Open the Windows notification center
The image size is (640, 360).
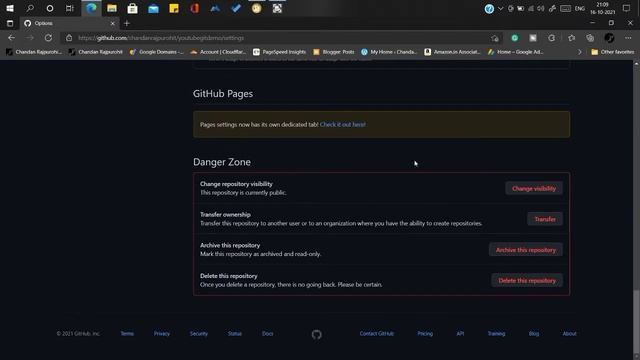pyautogui.click(x=627, y=8)
